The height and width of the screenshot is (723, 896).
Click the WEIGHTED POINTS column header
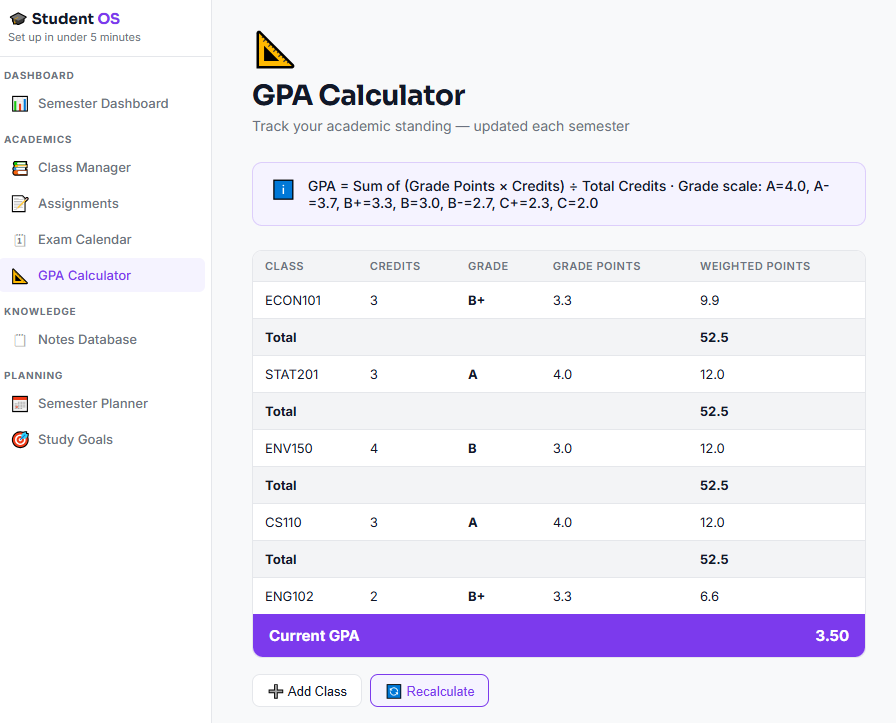pos(755,266)
